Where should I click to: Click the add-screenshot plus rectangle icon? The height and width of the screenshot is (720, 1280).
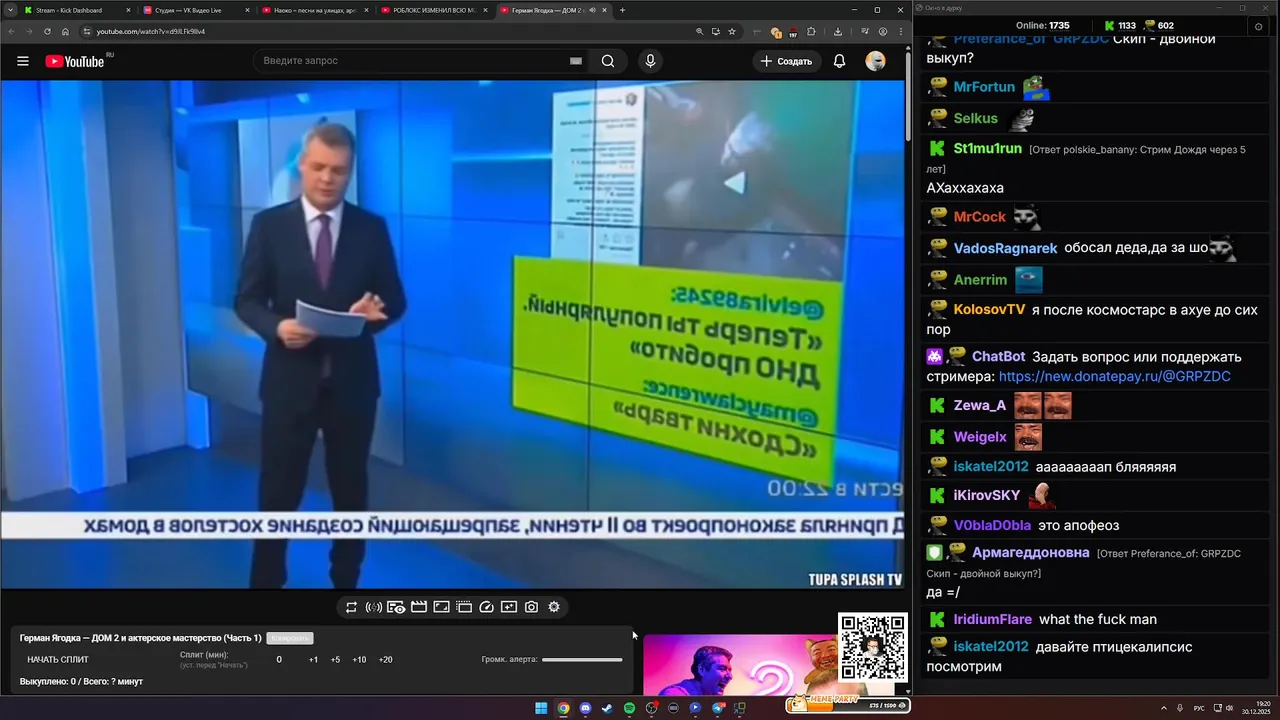coord(509,607)
